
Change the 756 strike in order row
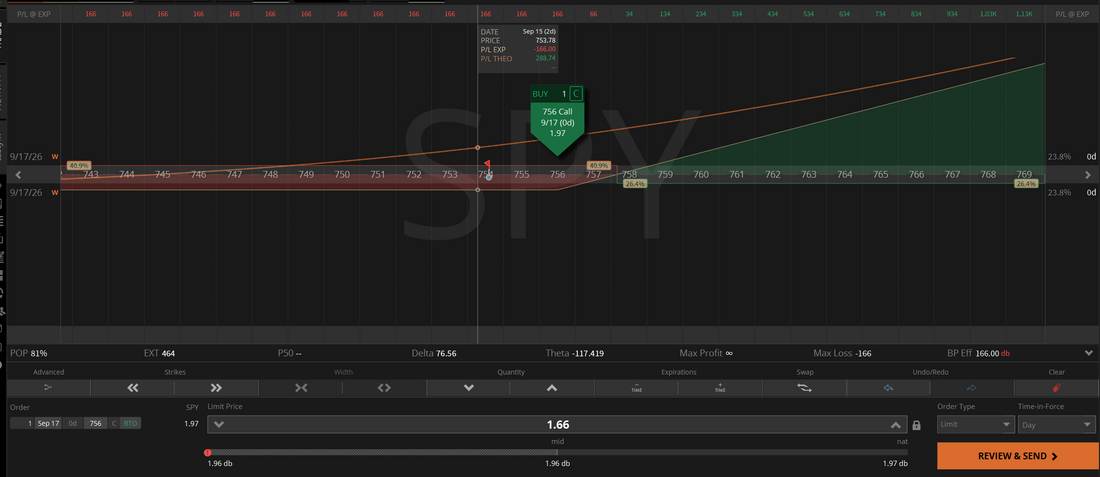tap(95, 424)
